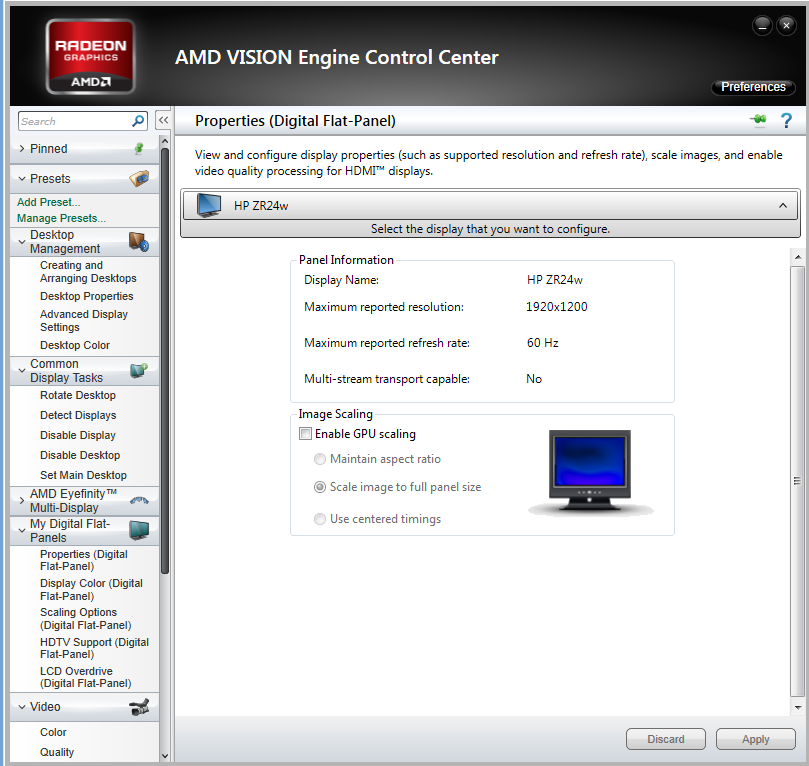The height and width of the screenshot is (766, 809).
Task: Minimize the Control Center window
Action: tap(762, 25)
